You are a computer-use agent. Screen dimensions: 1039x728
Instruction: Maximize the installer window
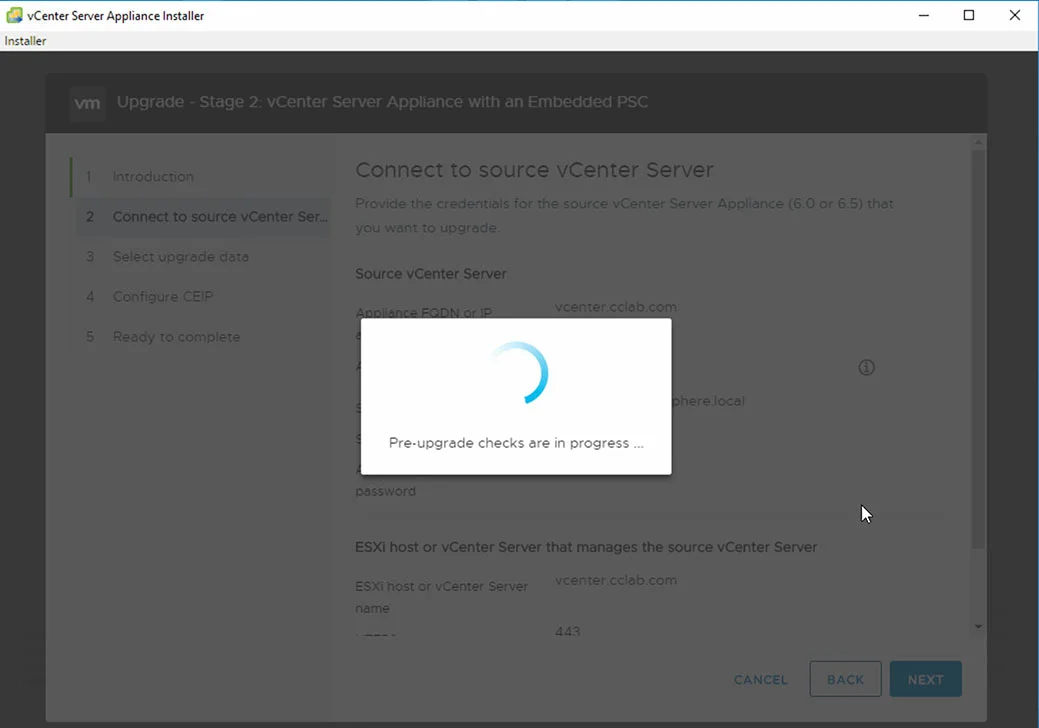(969, 15)
